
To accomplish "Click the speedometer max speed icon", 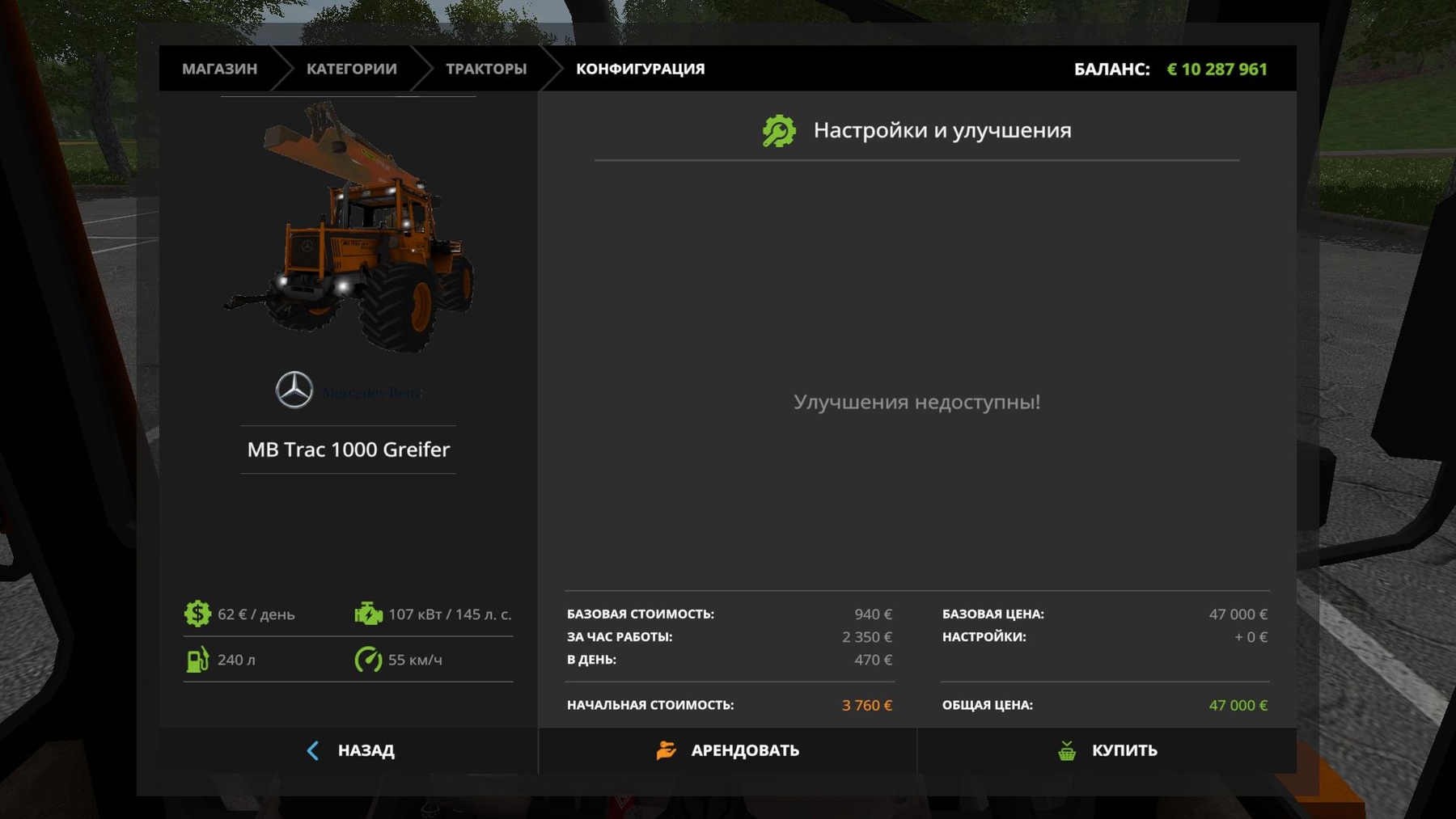I will 368,660.
